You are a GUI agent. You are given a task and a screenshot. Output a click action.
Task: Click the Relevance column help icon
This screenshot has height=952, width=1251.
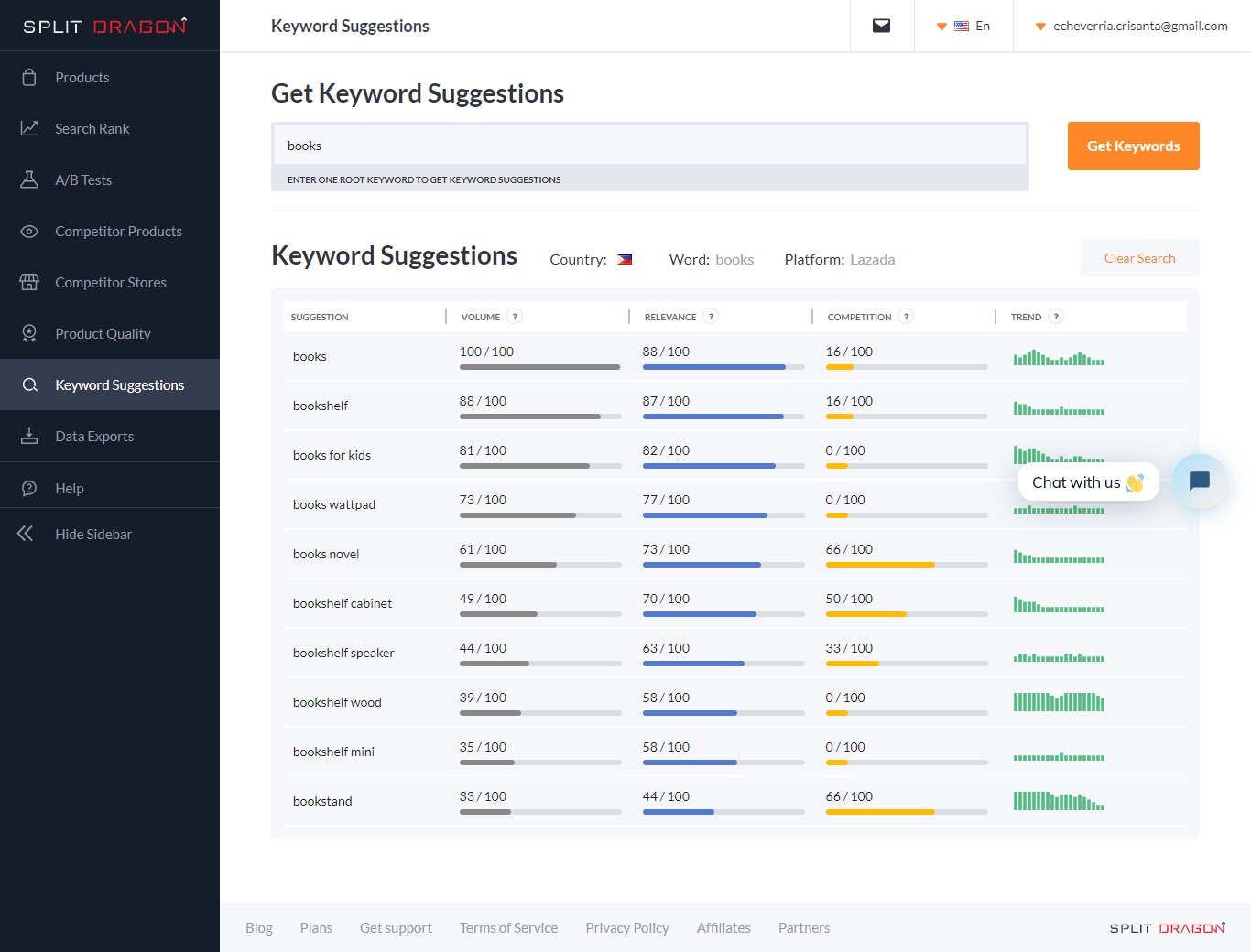[711, 317]
